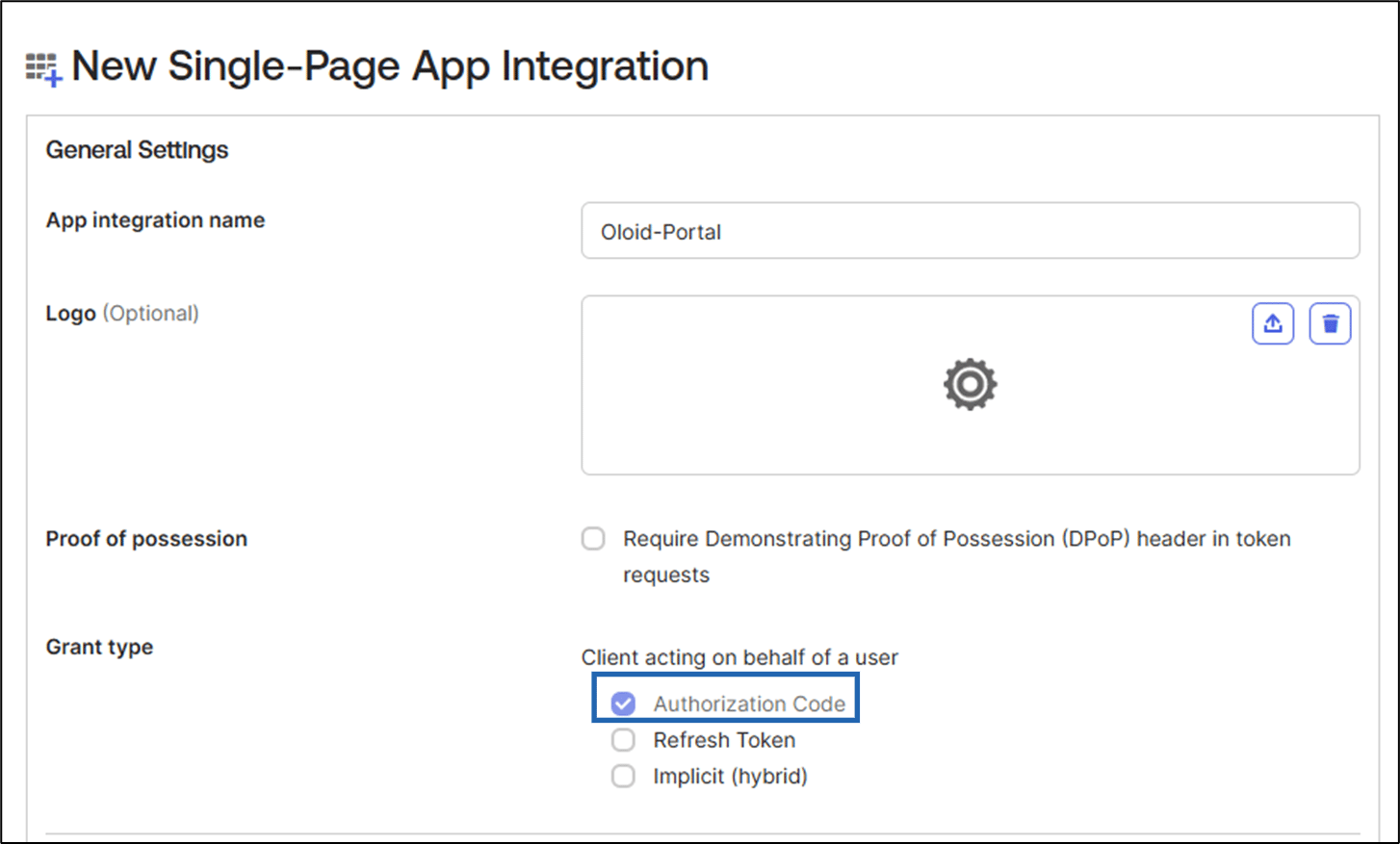Focus the App integration name field
The image size is (1400, 844).
(971, 231)
